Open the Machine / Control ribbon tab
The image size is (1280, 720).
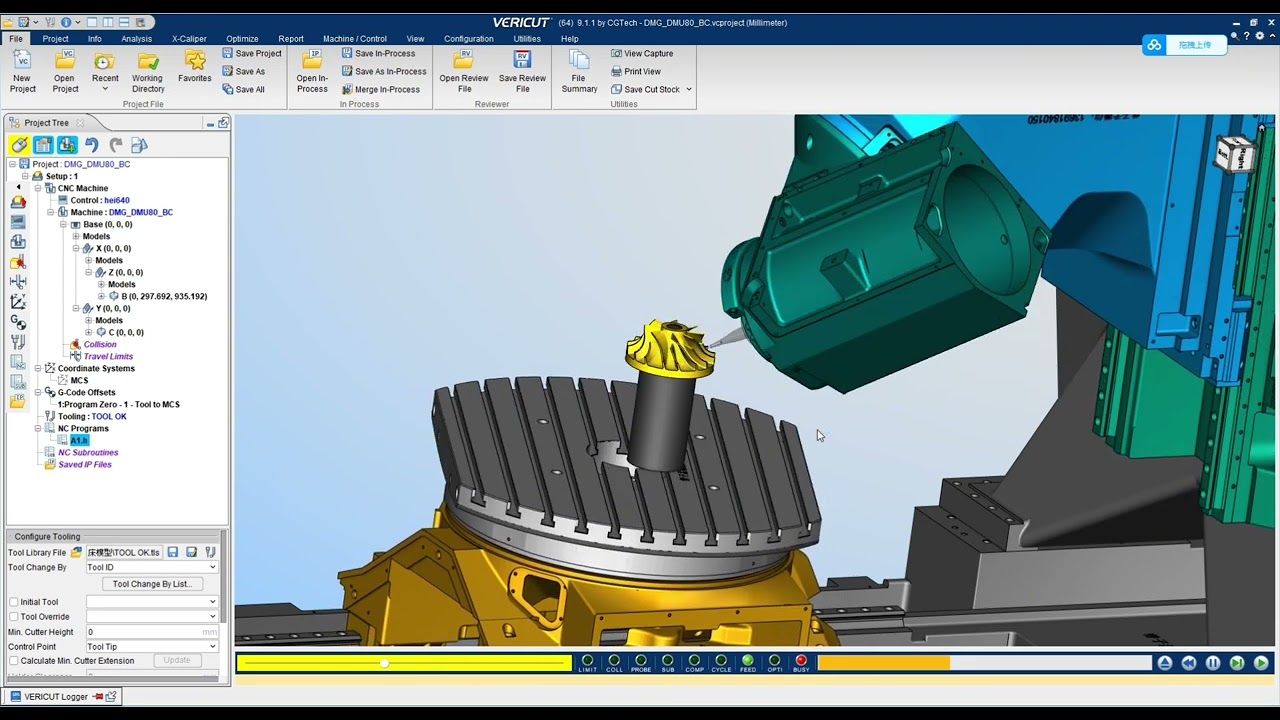click(x=355, y=39)
